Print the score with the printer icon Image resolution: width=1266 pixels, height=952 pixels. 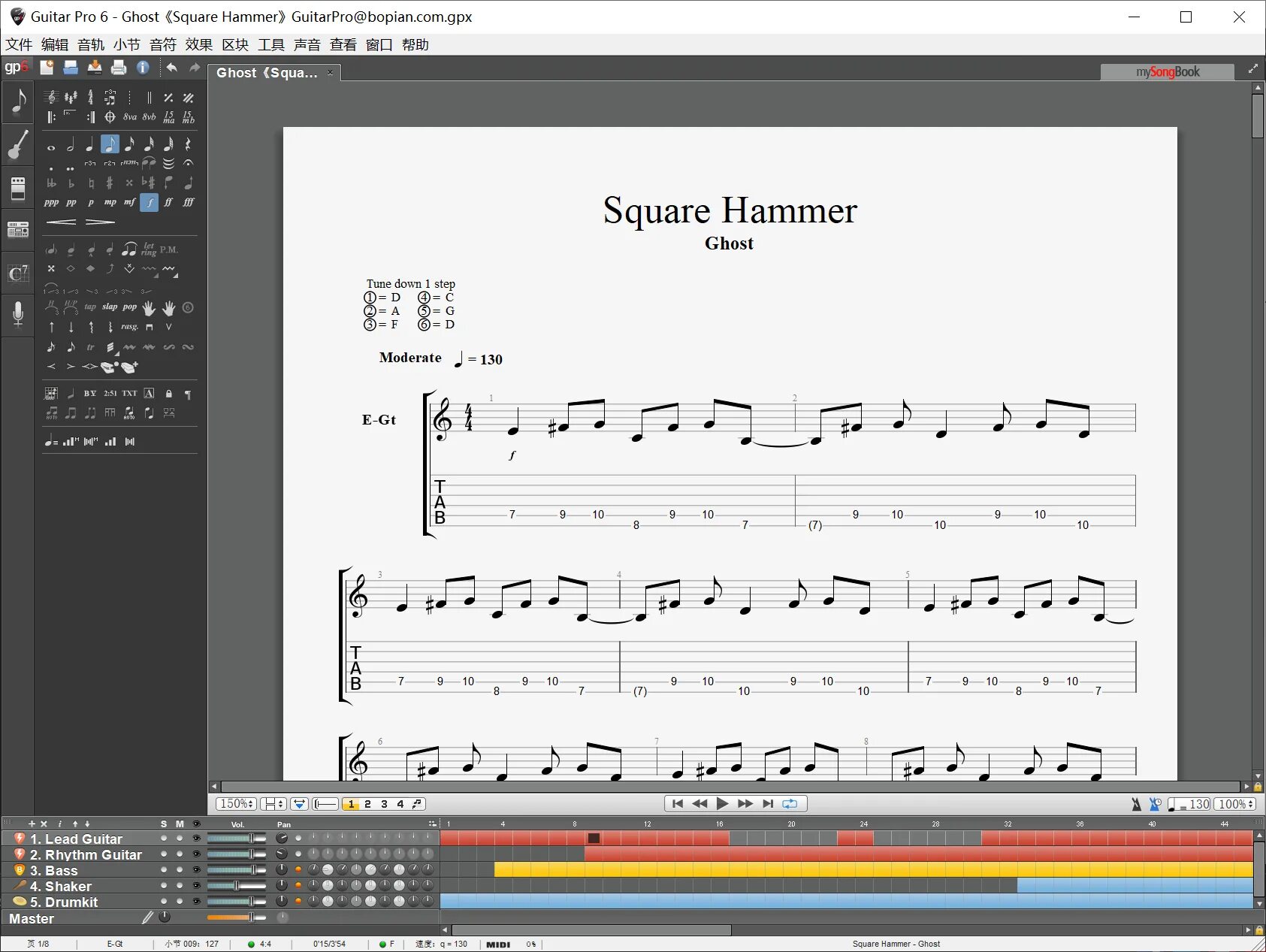pyautogui.click(x=119, y=68)
